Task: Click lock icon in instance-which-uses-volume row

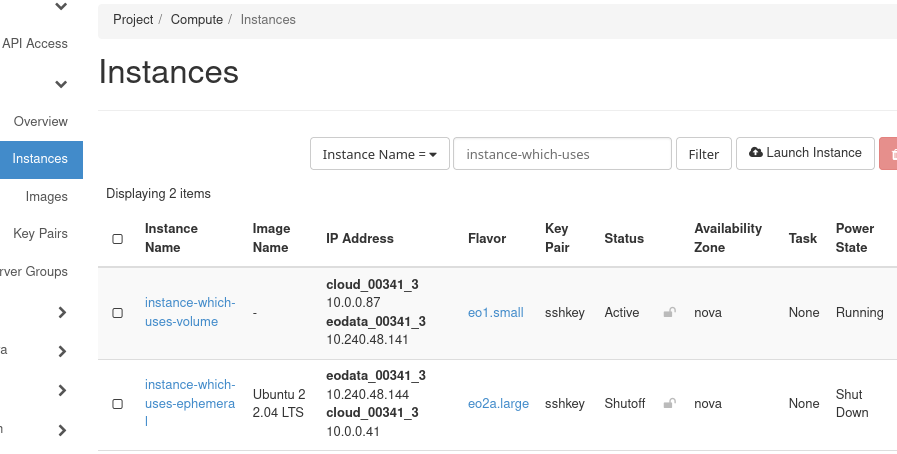Action: [669, 313]
